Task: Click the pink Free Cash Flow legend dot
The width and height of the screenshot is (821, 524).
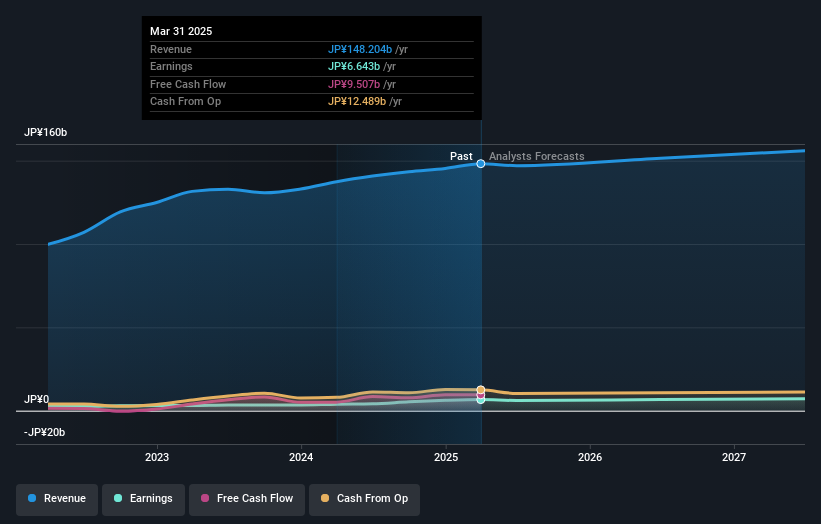Action: click(x=205, y=498)
